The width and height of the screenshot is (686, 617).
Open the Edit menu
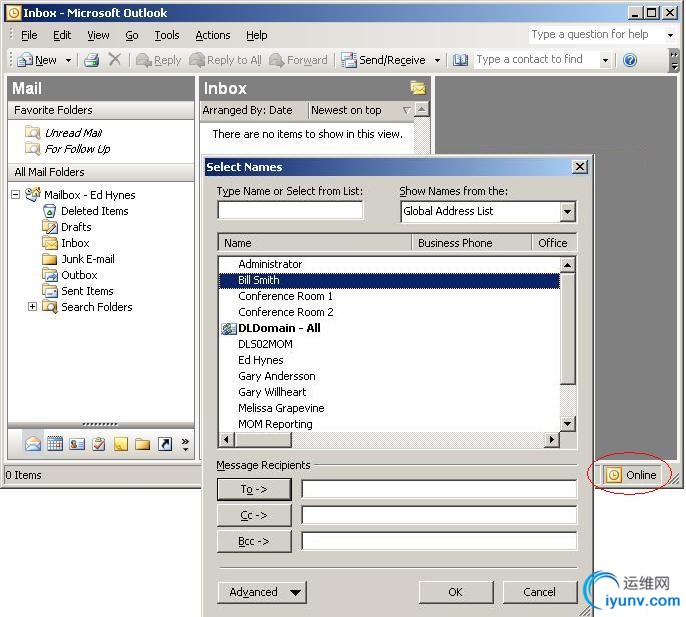click(x=62, y=35)
